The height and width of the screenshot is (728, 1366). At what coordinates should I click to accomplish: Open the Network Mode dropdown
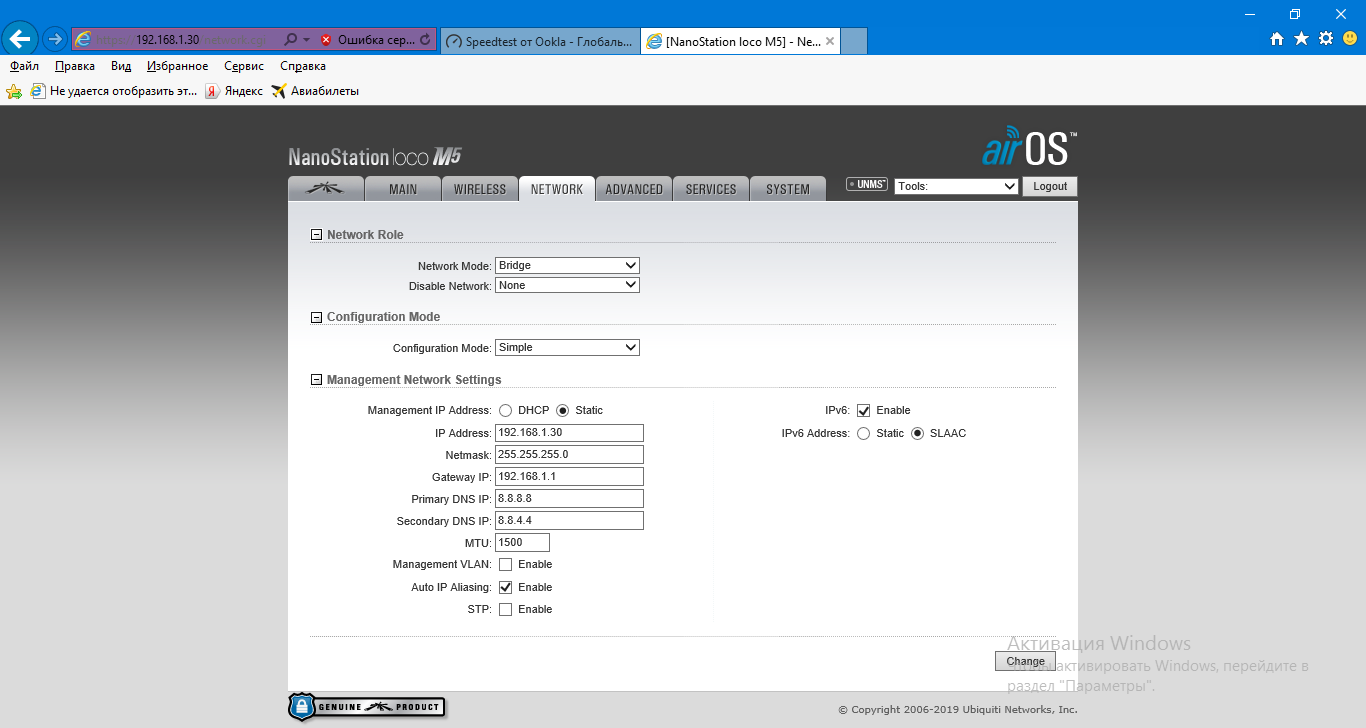567,266
